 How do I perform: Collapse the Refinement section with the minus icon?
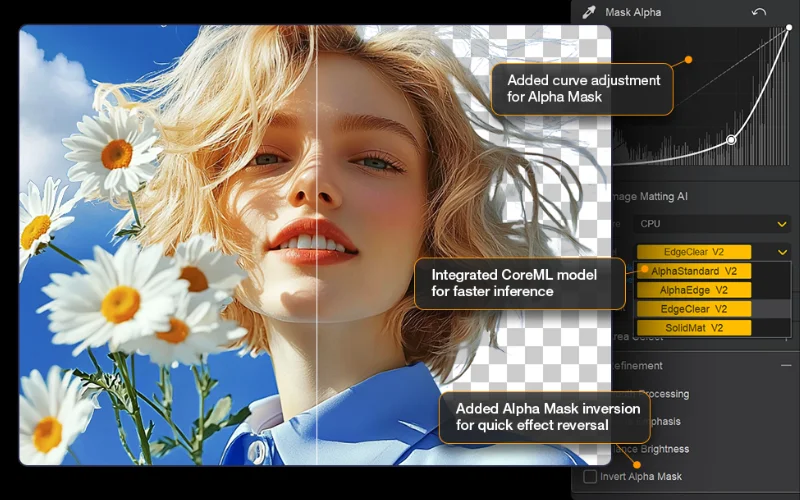[786, 366]
